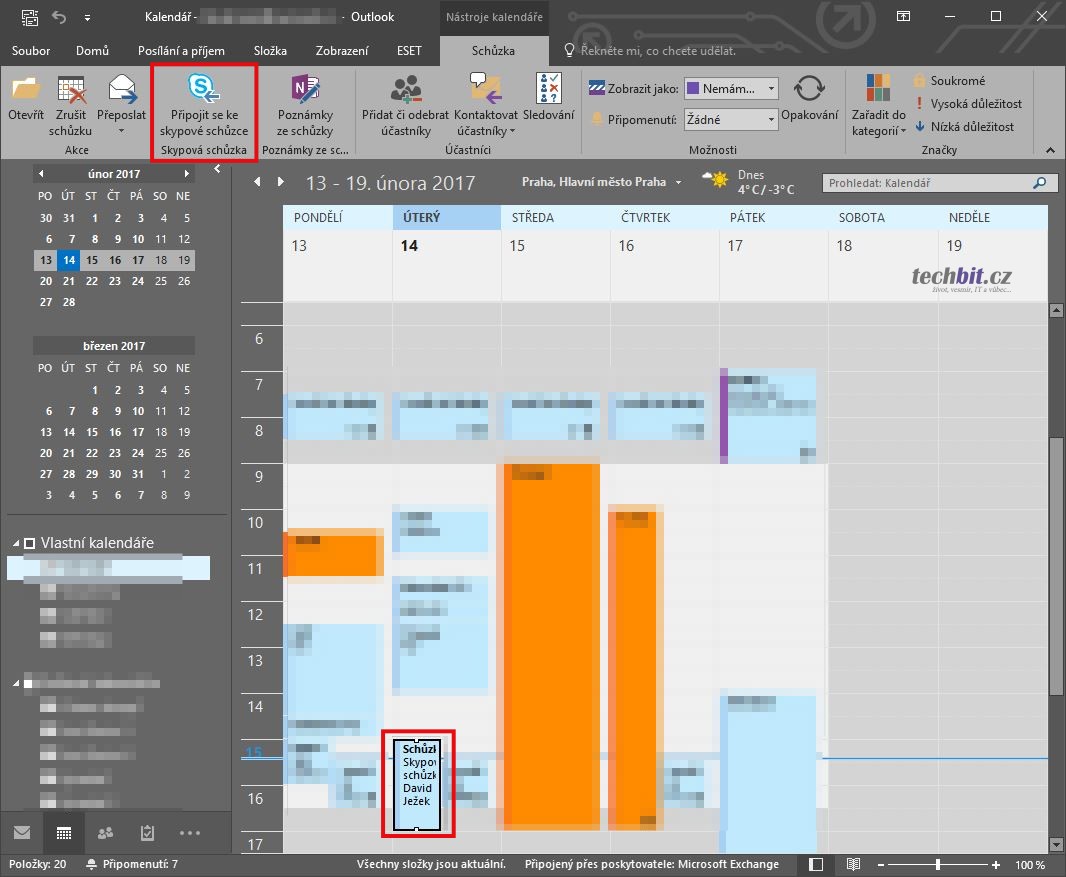Viewport: 1066px width, 877px height.
Task: Open OneNote meeting notes (Poznámky ze schůzky)
Action: 305,89
